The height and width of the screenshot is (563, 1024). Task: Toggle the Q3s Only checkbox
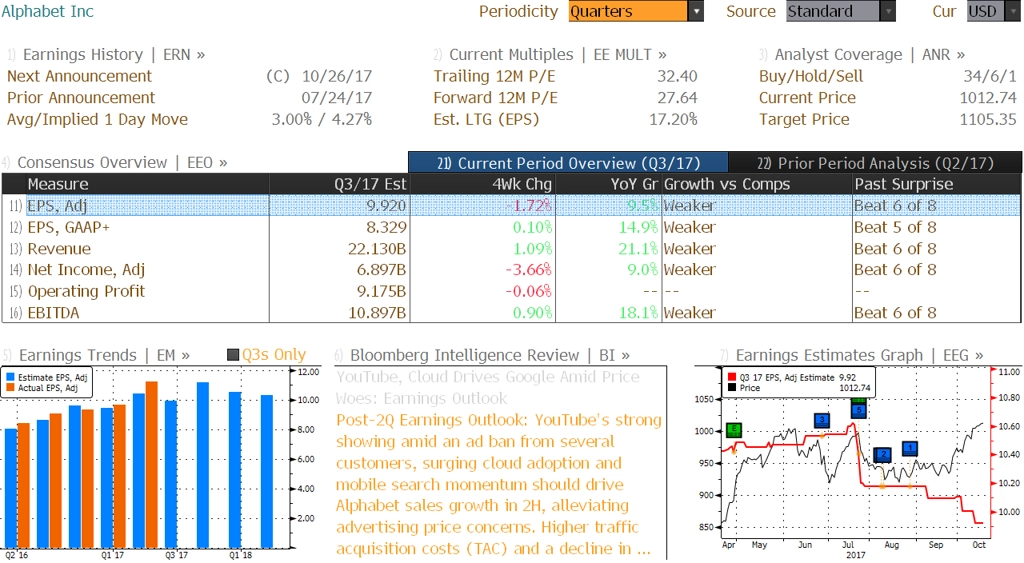(x=233, y=355)
